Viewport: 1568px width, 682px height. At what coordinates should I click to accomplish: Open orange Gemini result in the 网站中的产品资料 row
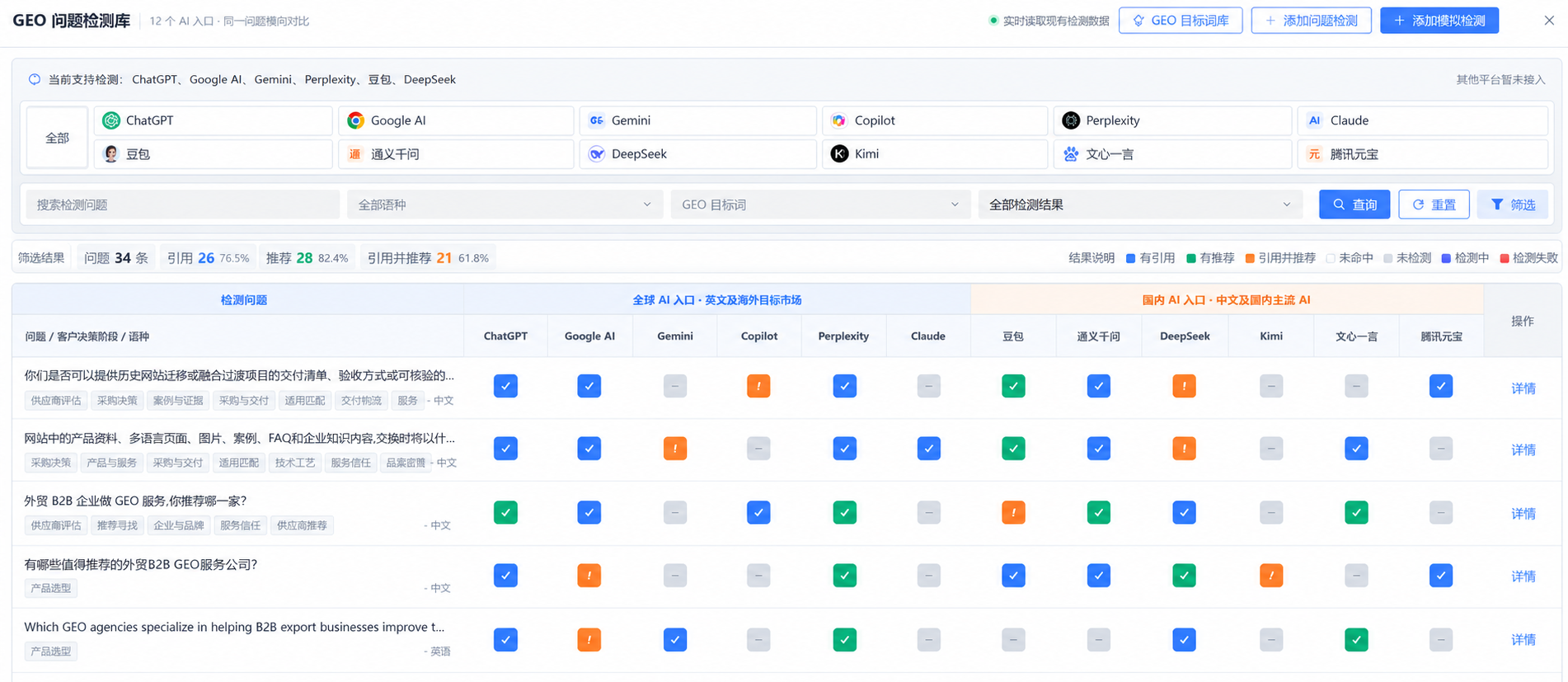click(x=675, y=449)
